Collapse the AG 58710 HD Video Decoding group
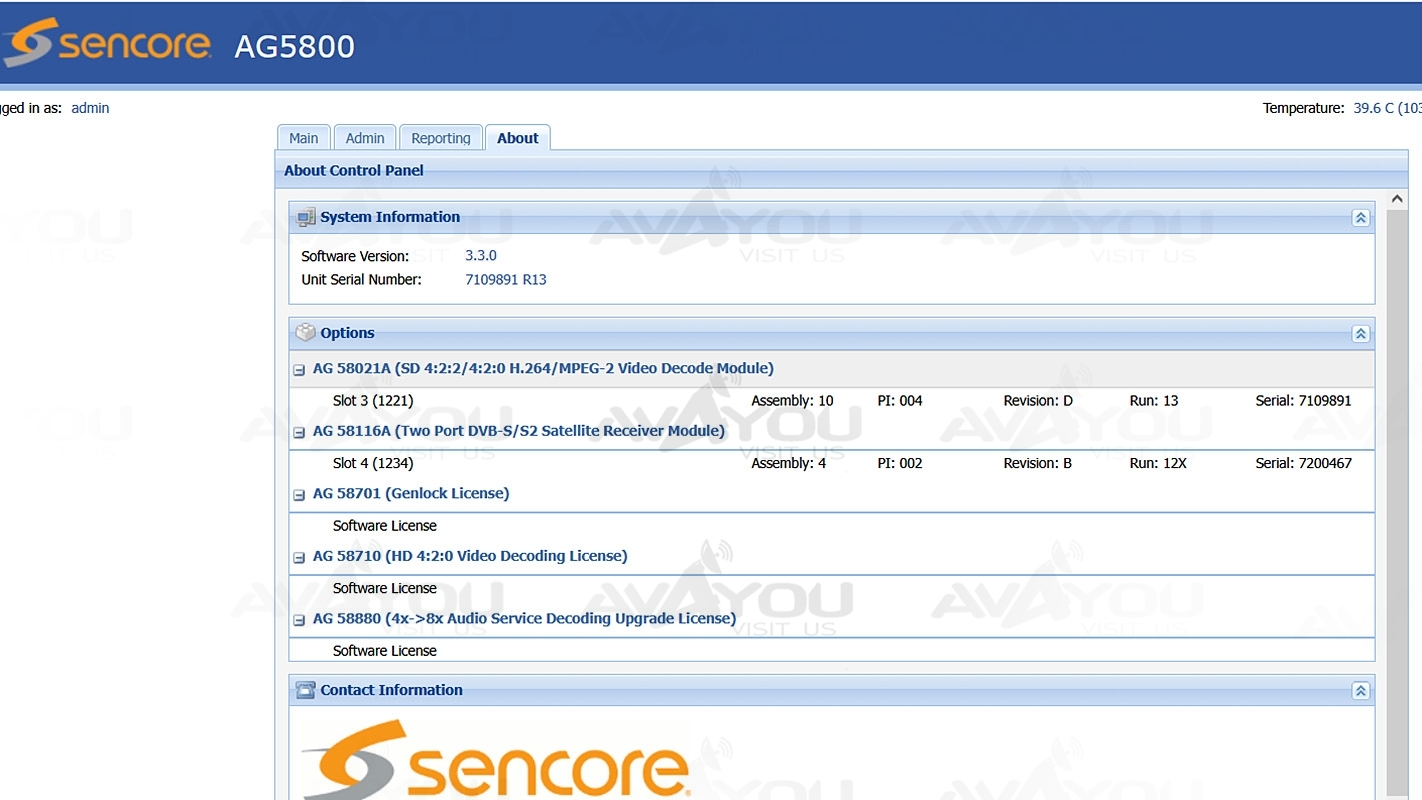1422x800 pixels. [299, 558]
